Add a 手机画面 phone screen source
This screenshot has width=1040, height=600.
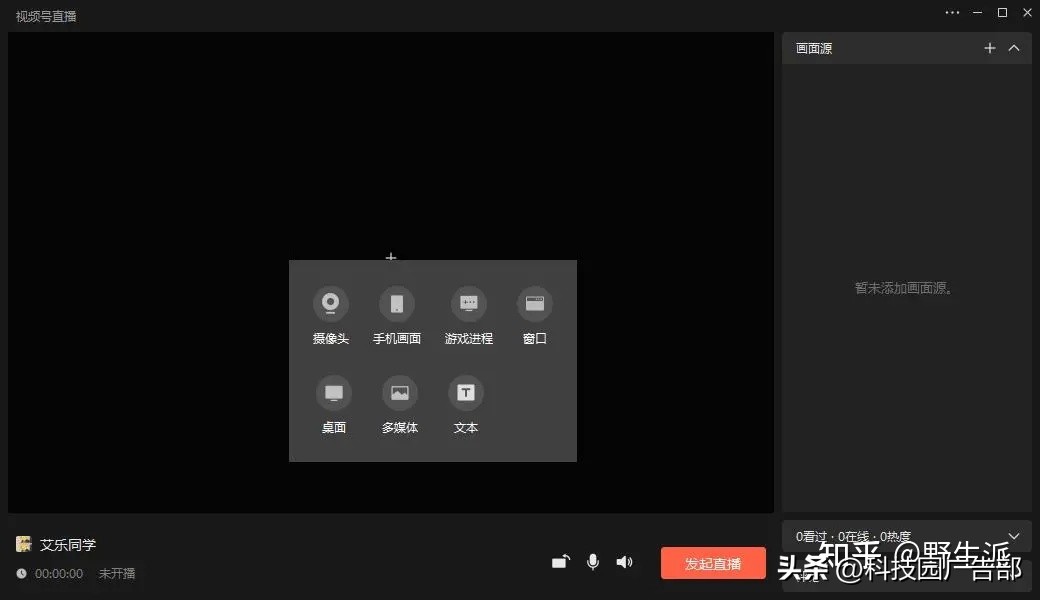397,303
